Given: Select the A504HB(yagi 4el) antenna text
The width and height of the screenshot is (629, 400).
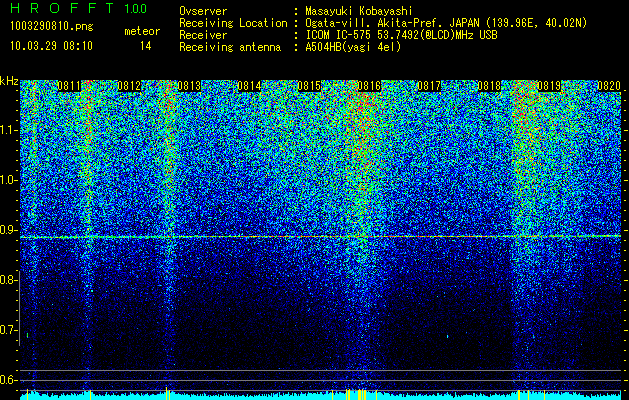Looking at the screenshot, I should (x=353, y=47).
